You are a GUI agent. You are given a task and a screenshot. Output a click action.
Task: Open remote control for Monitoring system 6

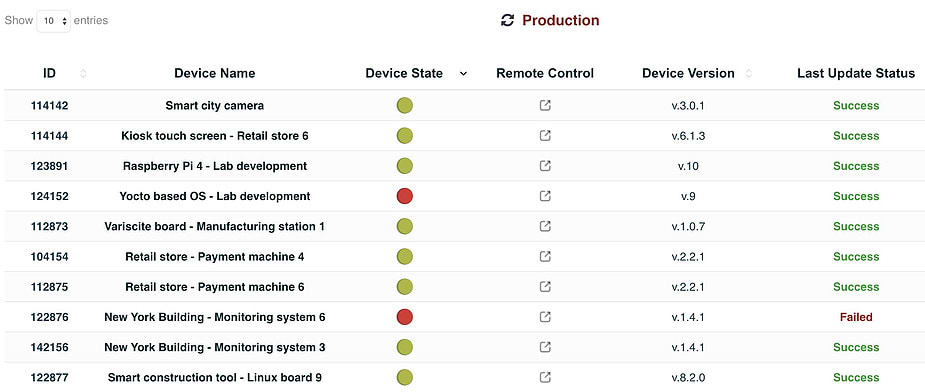pyautogui.click(x=545, y=317)
